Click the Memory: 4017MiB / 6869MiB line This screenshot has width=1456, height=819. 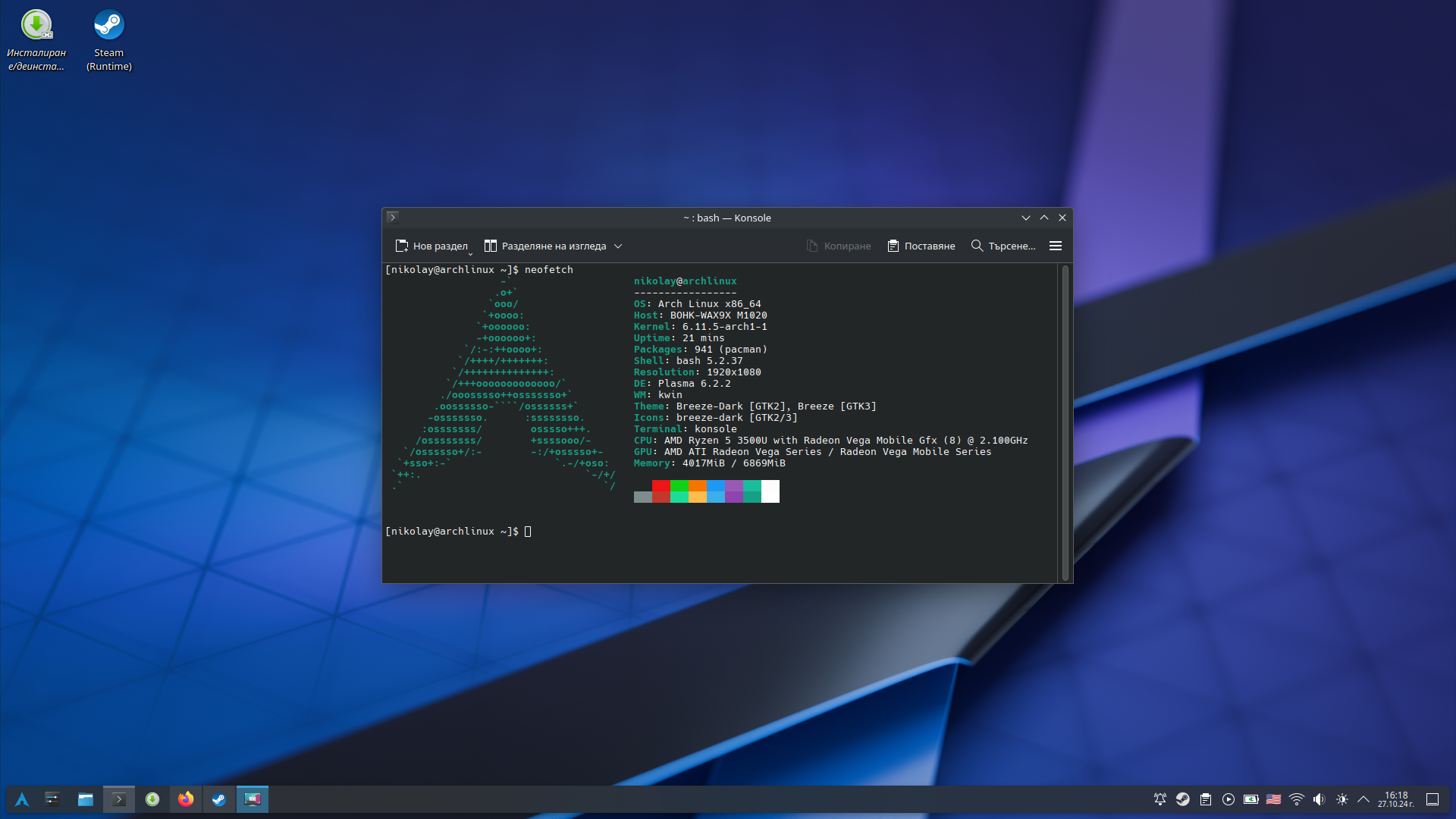coord(710,463)
